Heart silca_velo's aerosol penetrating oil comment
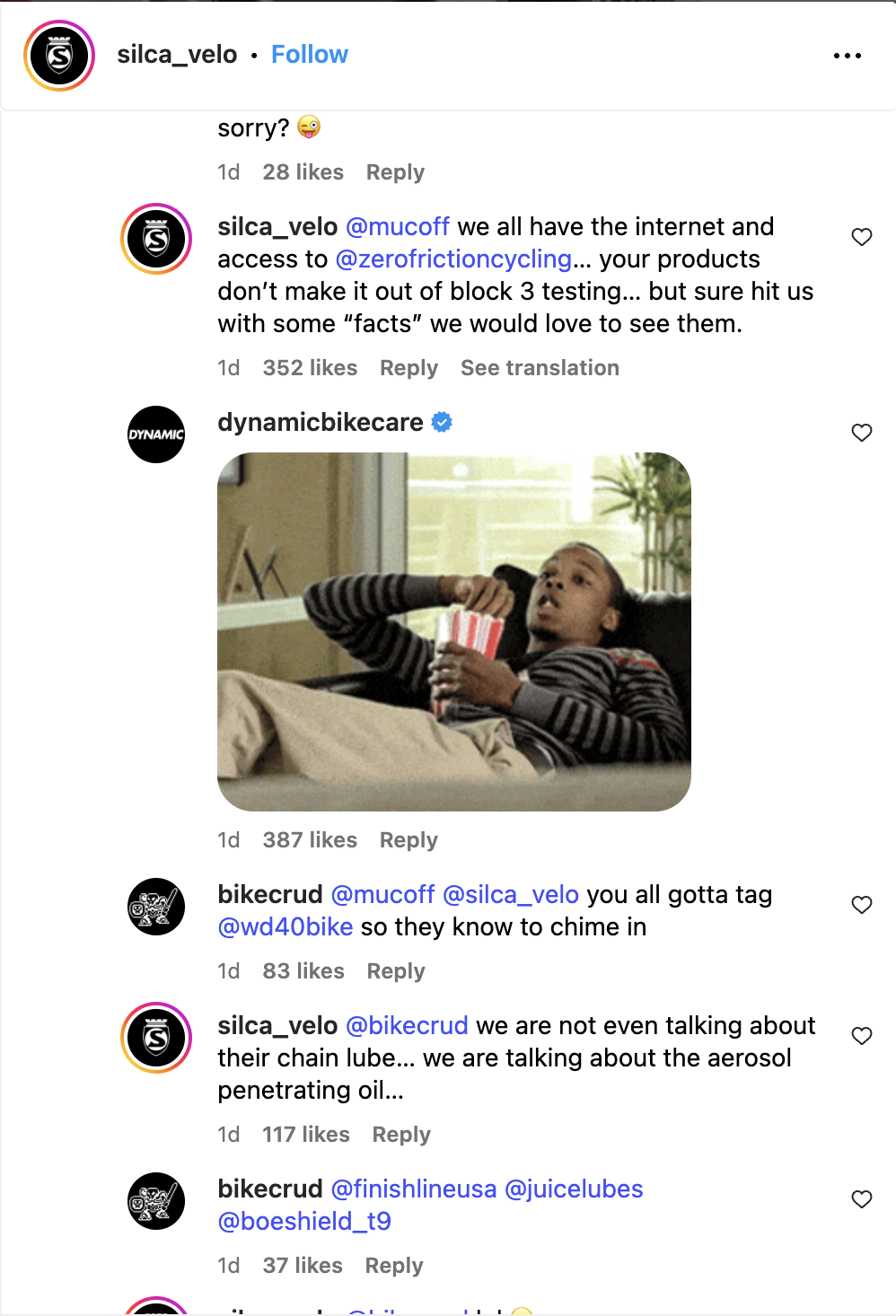Screen dimensions: 896x1316 tap(862, 1036)
